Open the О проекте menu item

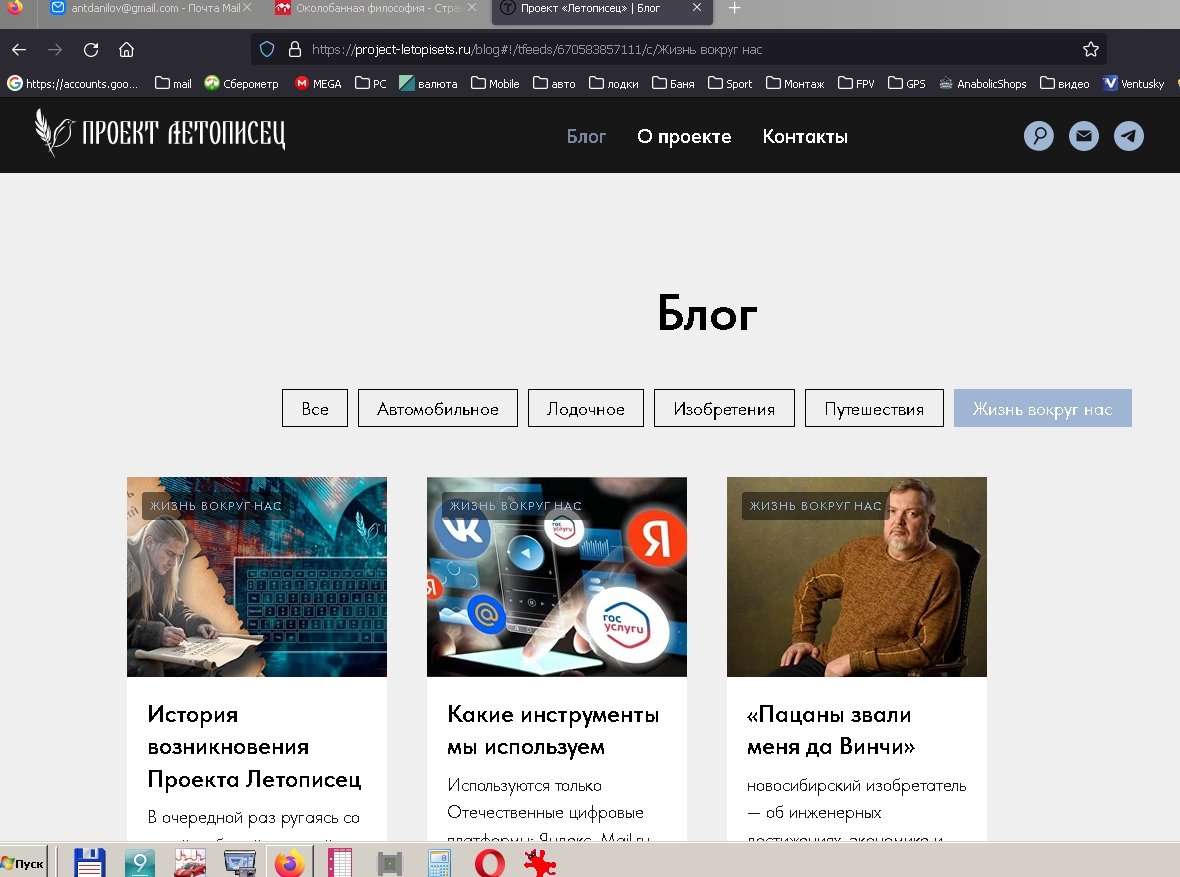click(684, 137)
